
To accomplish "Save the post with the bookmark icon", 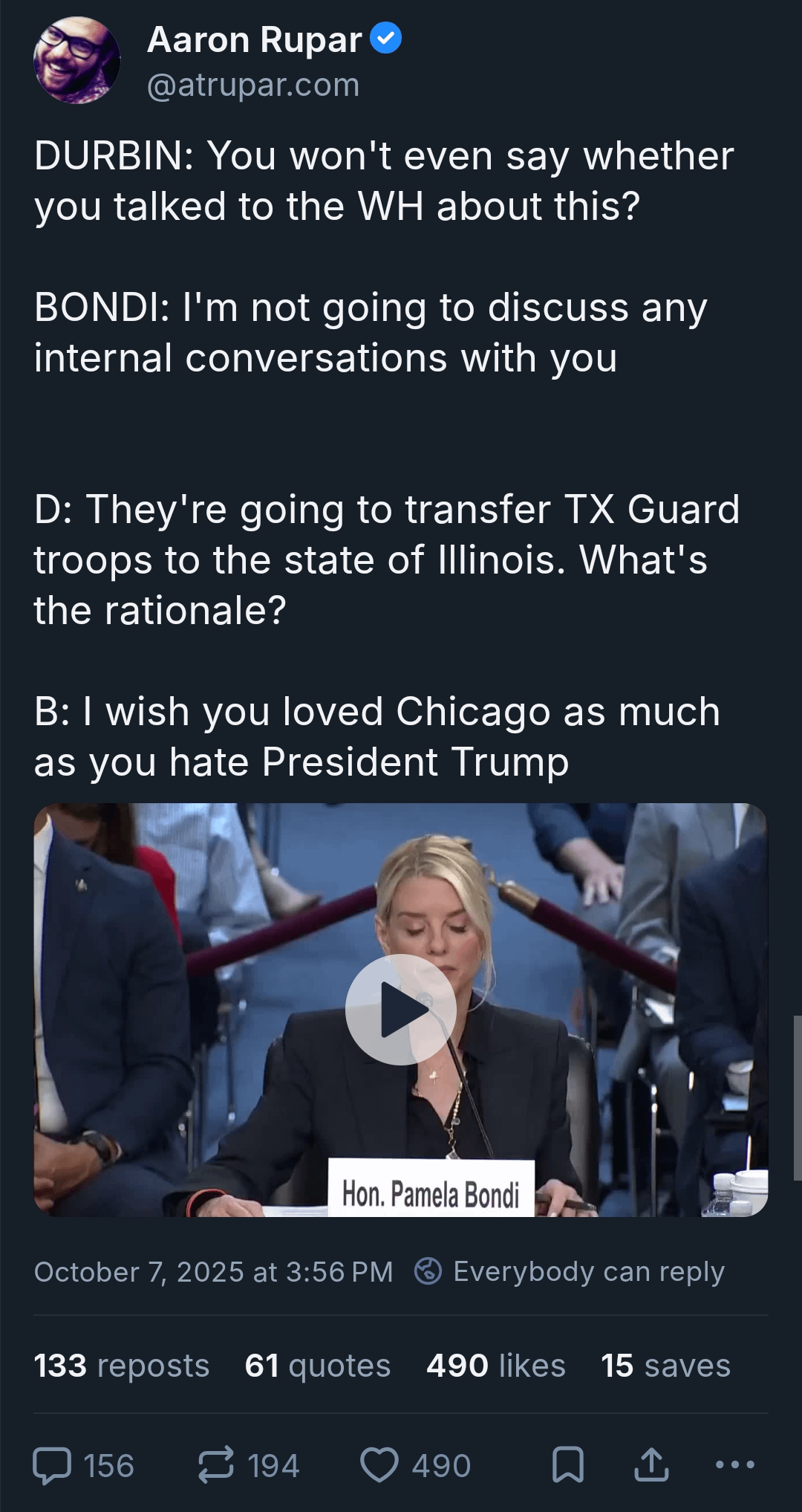I will click(568, 1465).
